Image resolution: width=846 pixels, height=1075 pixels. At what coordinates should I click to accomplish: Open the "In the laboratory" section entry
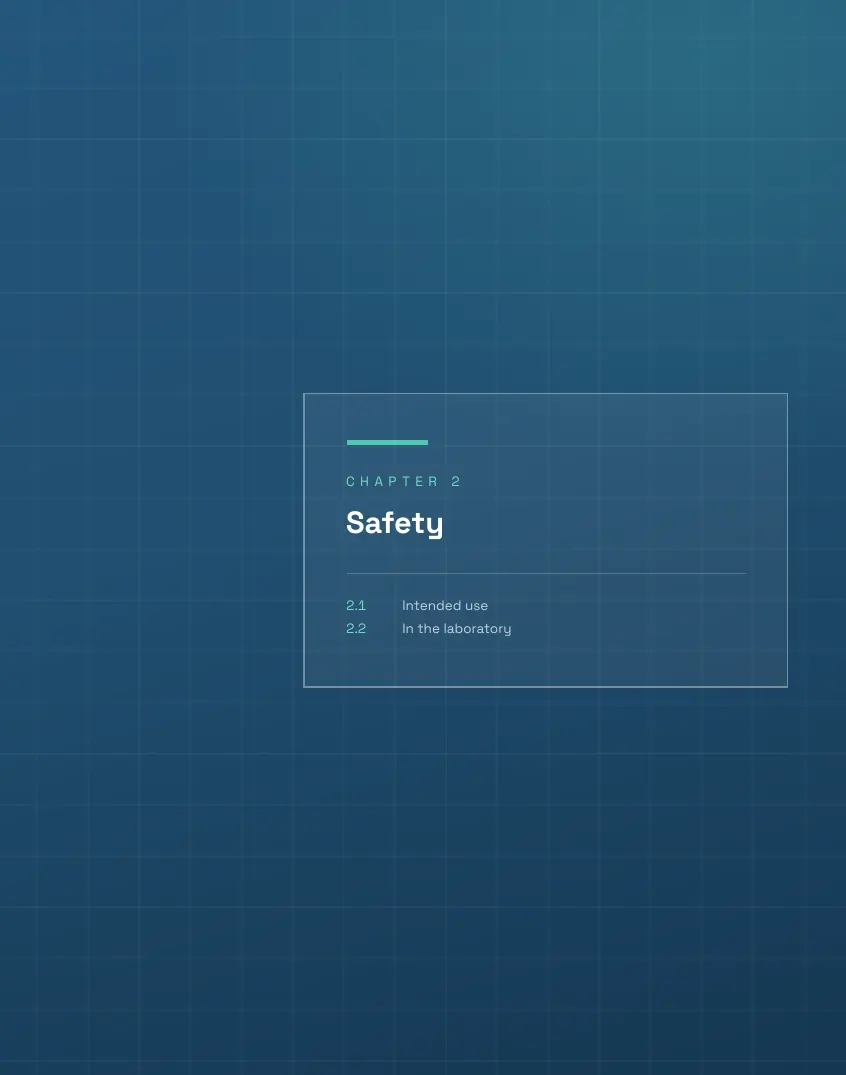point(456,629)
